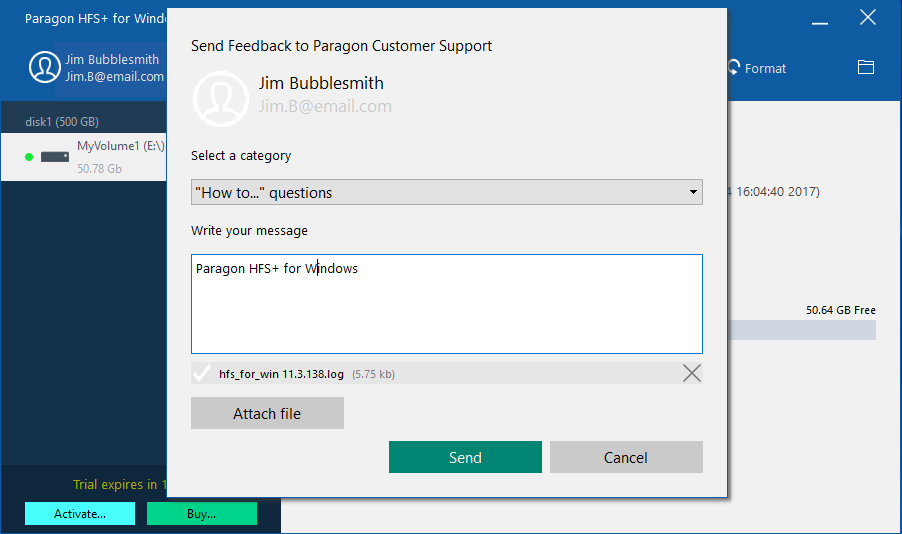Click the disk1 (500 GB) header
Image resolution: width=902 pixels, height=534 pixels.
click(62, 122)
